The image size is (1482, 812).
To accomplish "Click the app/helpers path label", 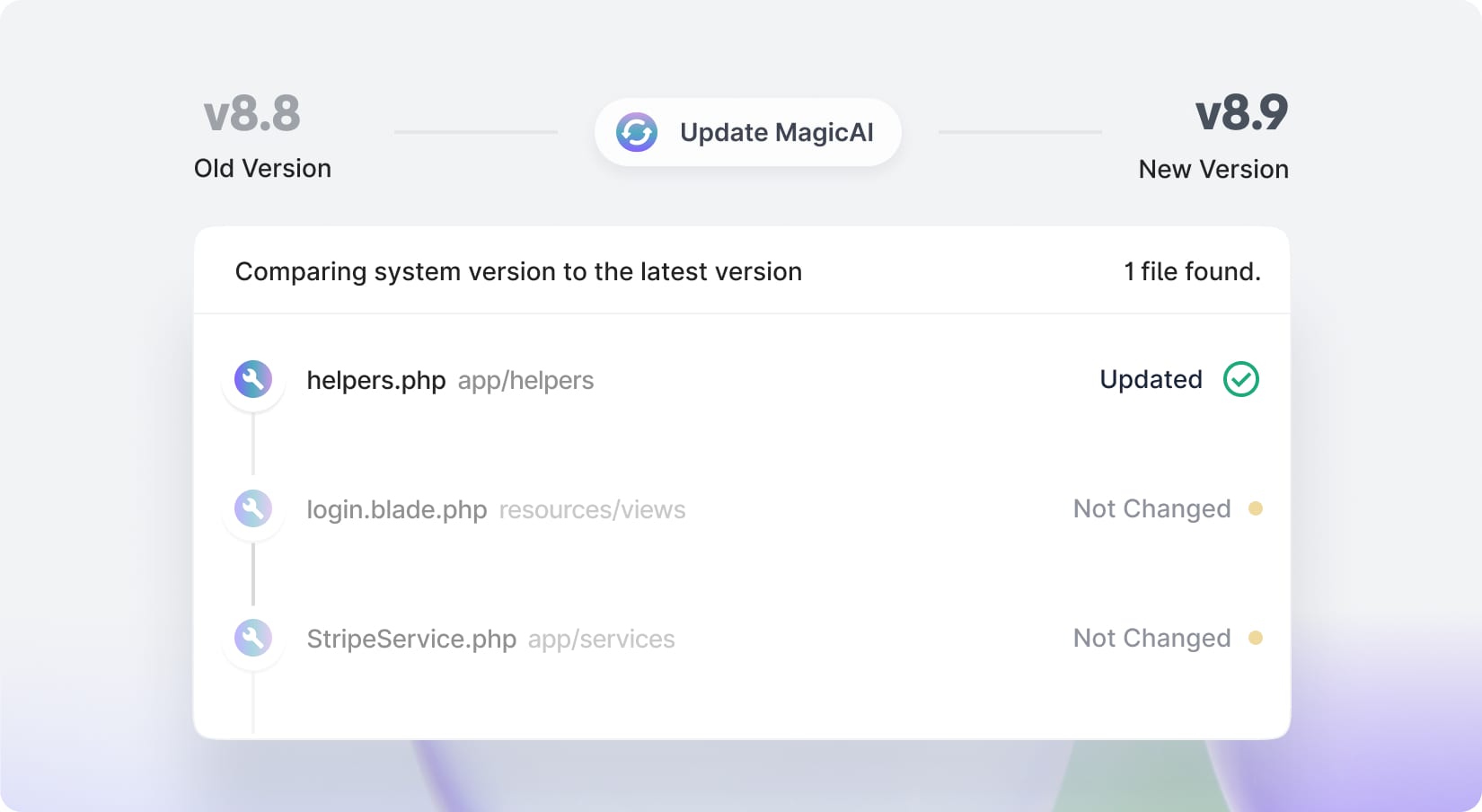I will [x=525, y=381].
